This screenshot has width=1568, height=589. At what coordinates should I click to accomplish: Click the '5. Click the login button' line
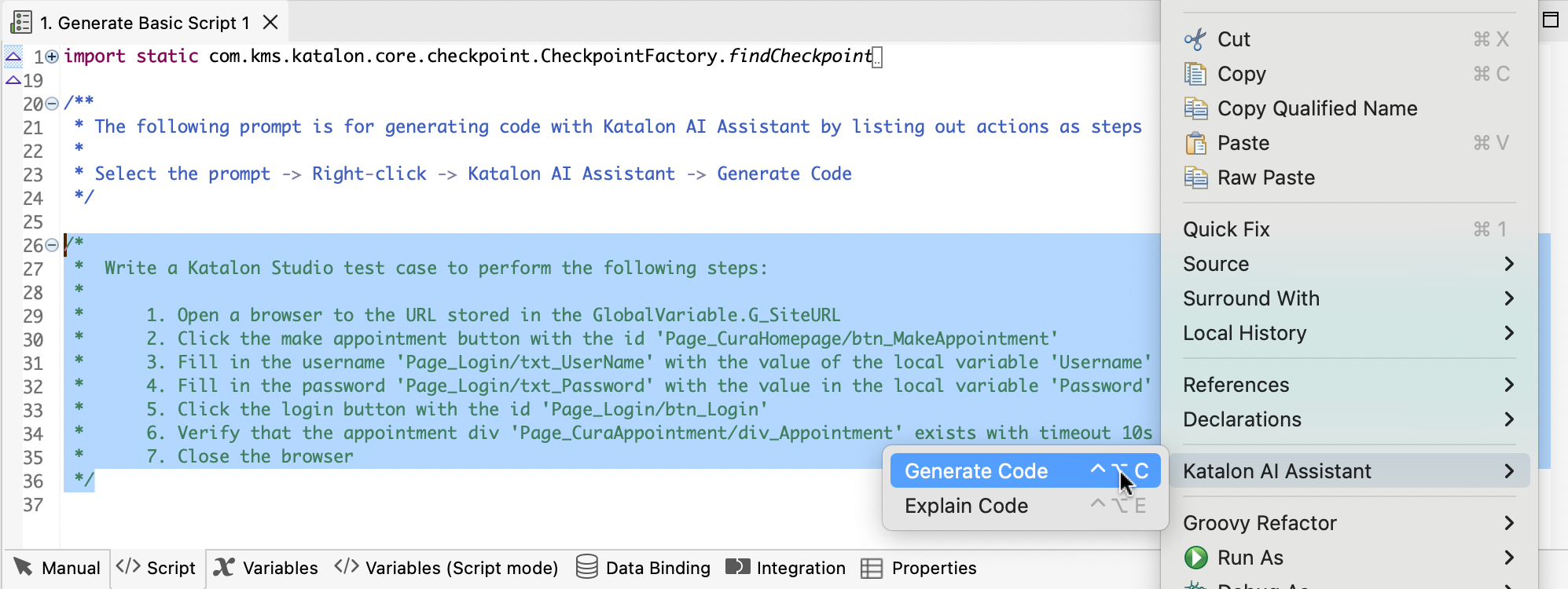pos(457,409)
